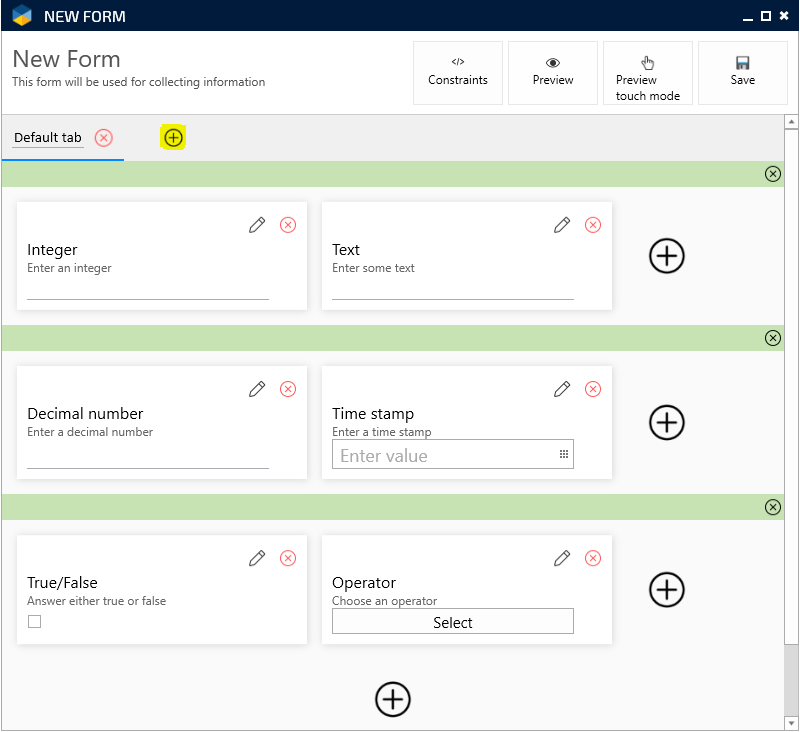Open the Operator Select dropdown
This screenshot has height=732, width=800.
point(453,622)
